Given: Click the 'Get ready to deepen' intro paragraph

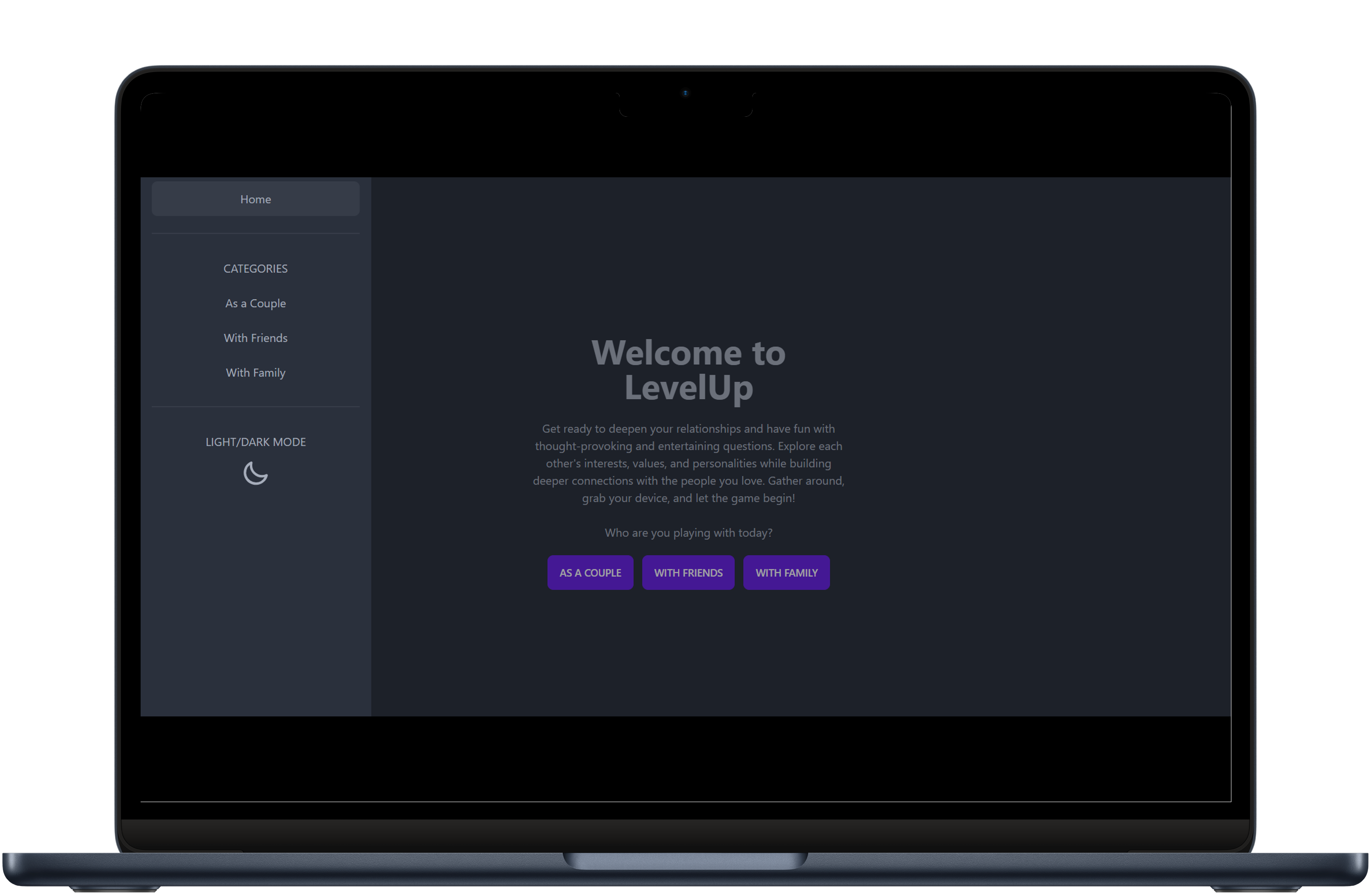Looking at the screenshot, I should (688, 463).
